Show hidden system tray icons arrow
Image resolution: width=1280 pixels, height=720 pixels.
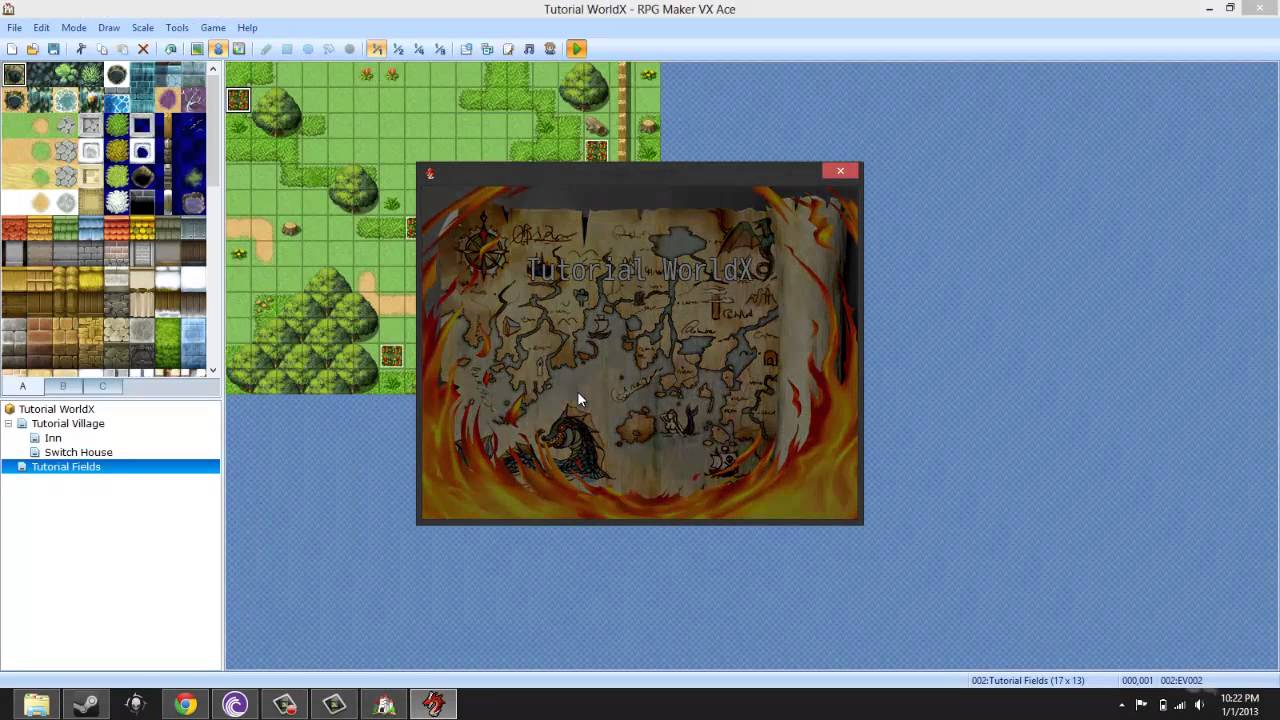tap(1122, 705)
